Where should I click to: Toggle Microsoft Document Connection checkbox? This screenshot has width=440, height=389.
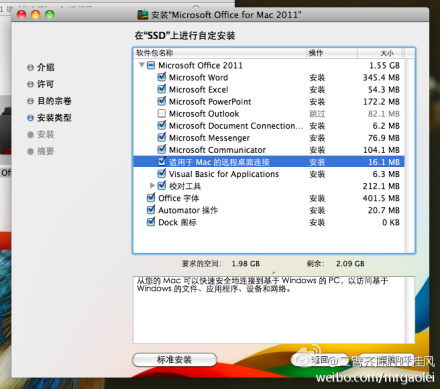[x=162, y=125]
